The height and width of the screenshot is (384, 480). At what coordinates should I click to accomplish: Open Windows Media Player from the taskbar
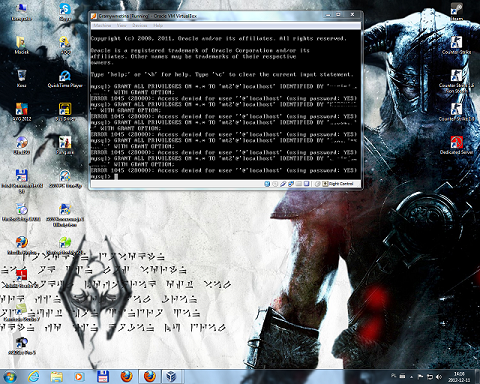[79, 377]
